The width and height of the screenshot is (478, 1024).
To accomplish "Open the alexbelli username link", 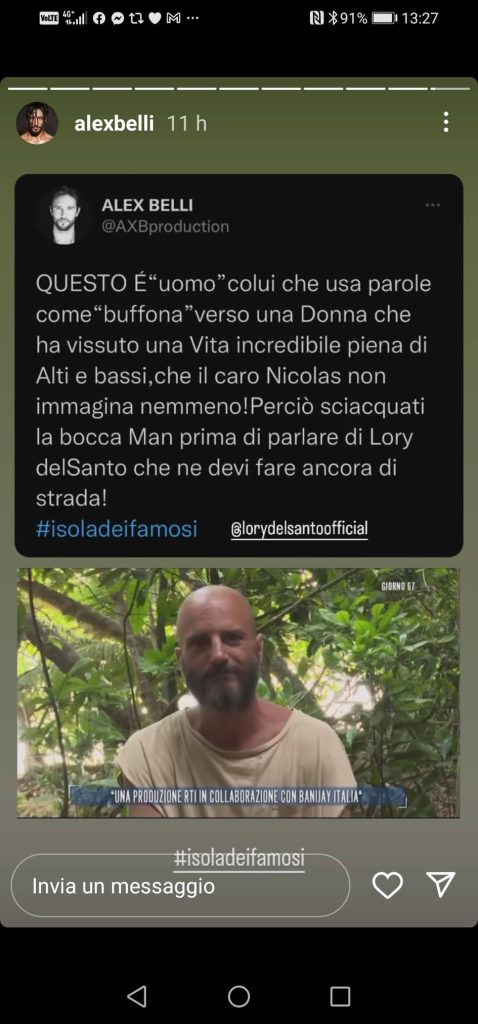I will tap(114, 123).
